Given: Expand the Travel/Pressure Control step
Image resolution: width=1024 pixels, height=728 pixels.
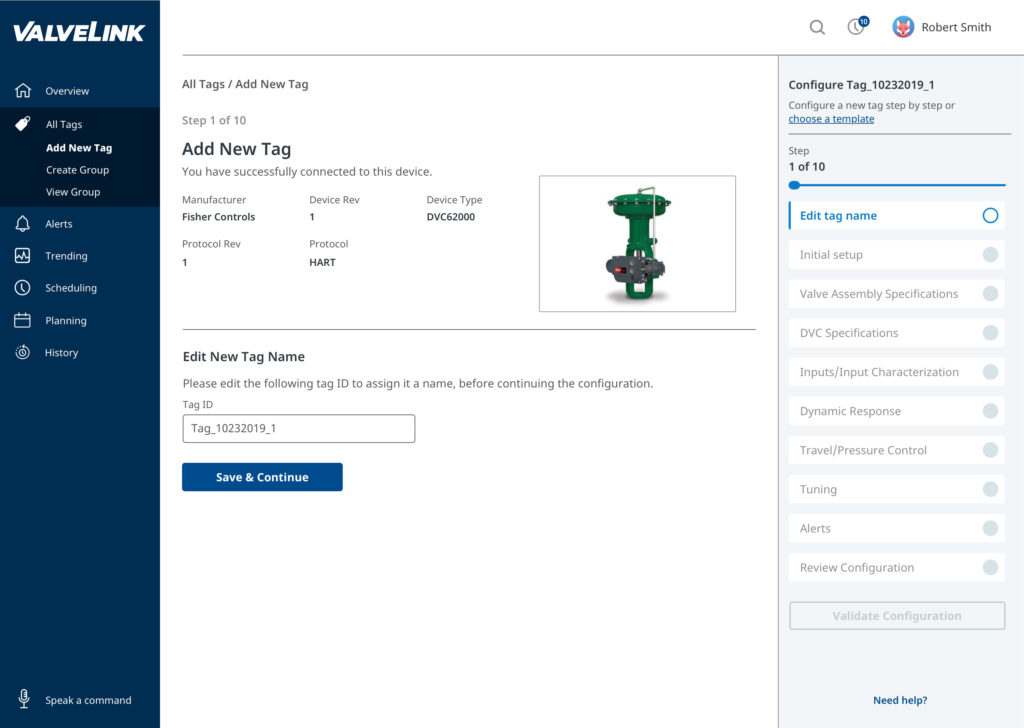Looking at the screenshot, I should pos(990,450).
